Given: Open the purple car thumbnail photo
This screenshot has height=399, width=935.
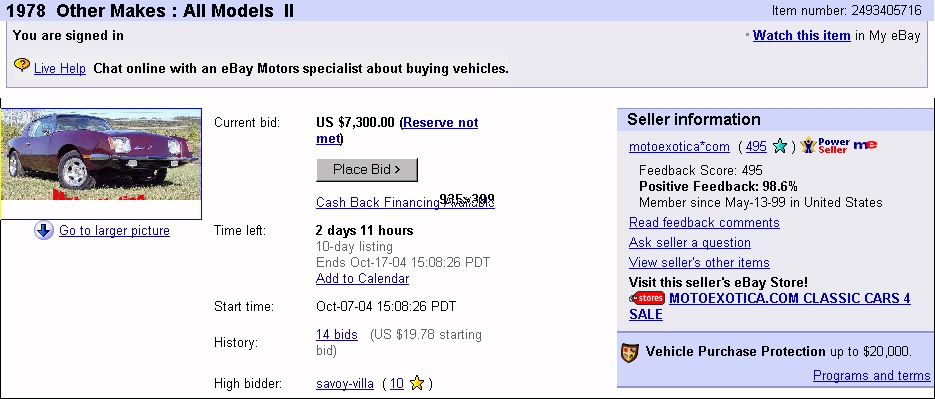Looking at the screenshot, I should click(x=101, y=163).
